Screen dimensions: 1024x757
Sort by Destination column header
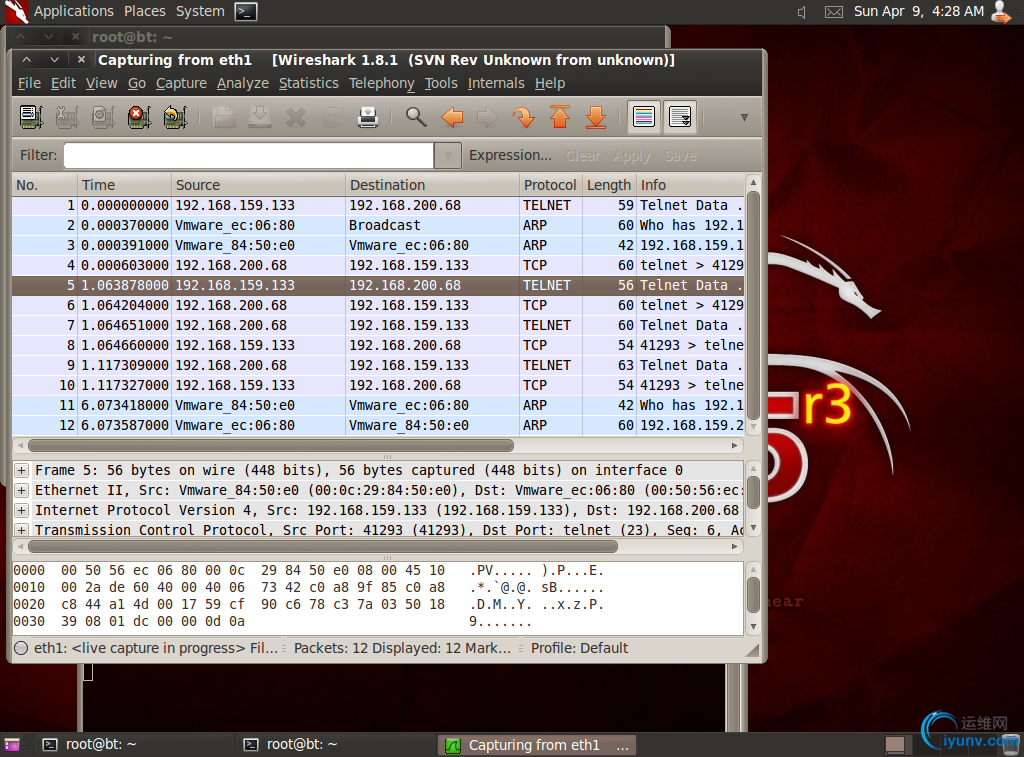coord(432,185)
